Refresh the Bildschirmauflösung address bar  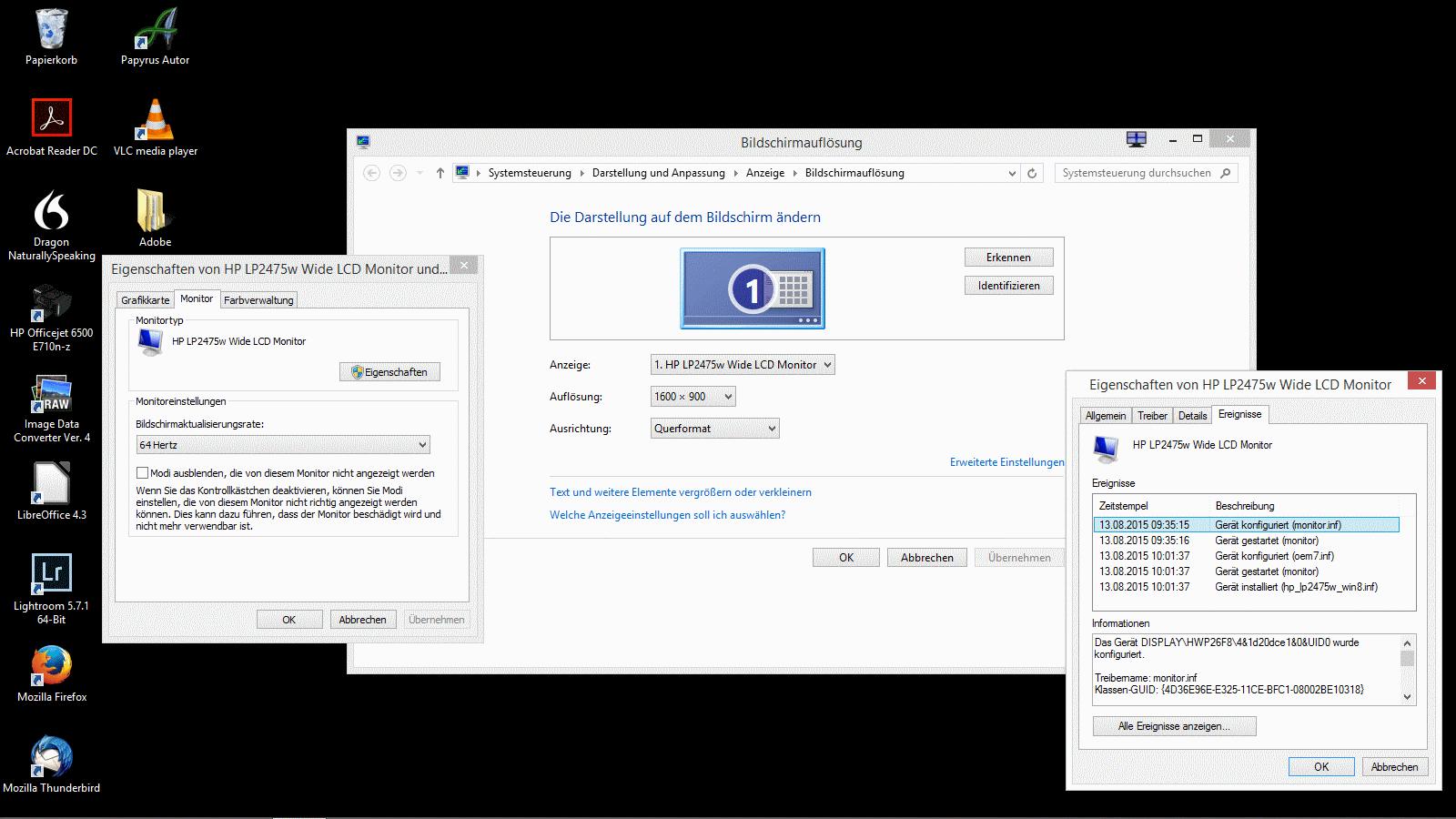point(1032,173)
